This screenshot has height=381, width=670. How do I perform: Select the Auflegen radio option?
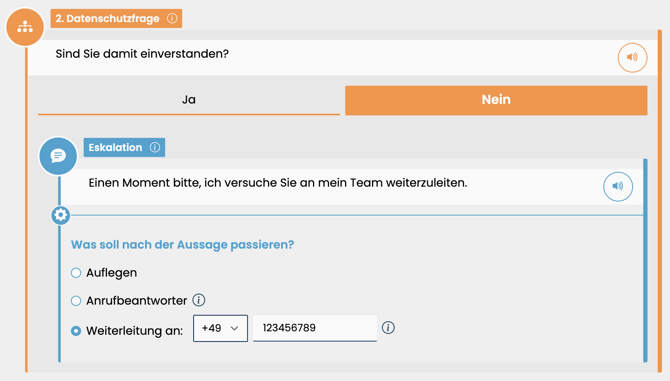76,273
